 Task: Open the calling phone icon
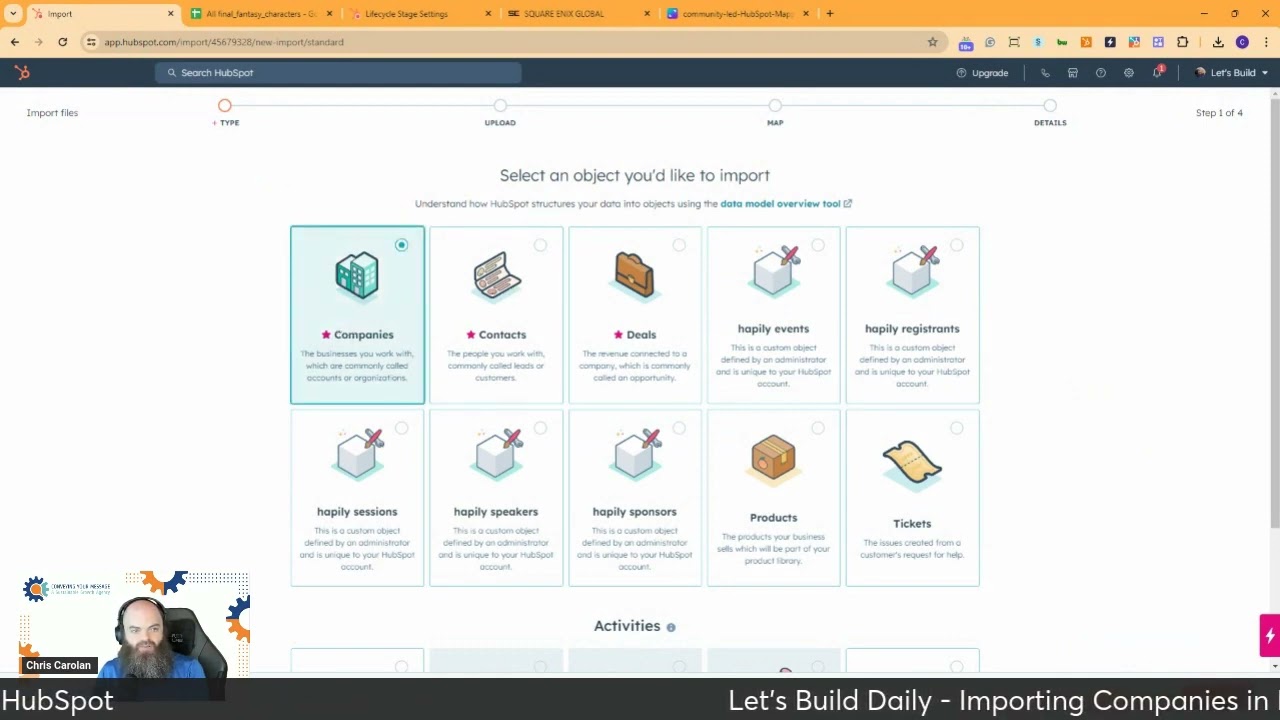(1045, 73)
